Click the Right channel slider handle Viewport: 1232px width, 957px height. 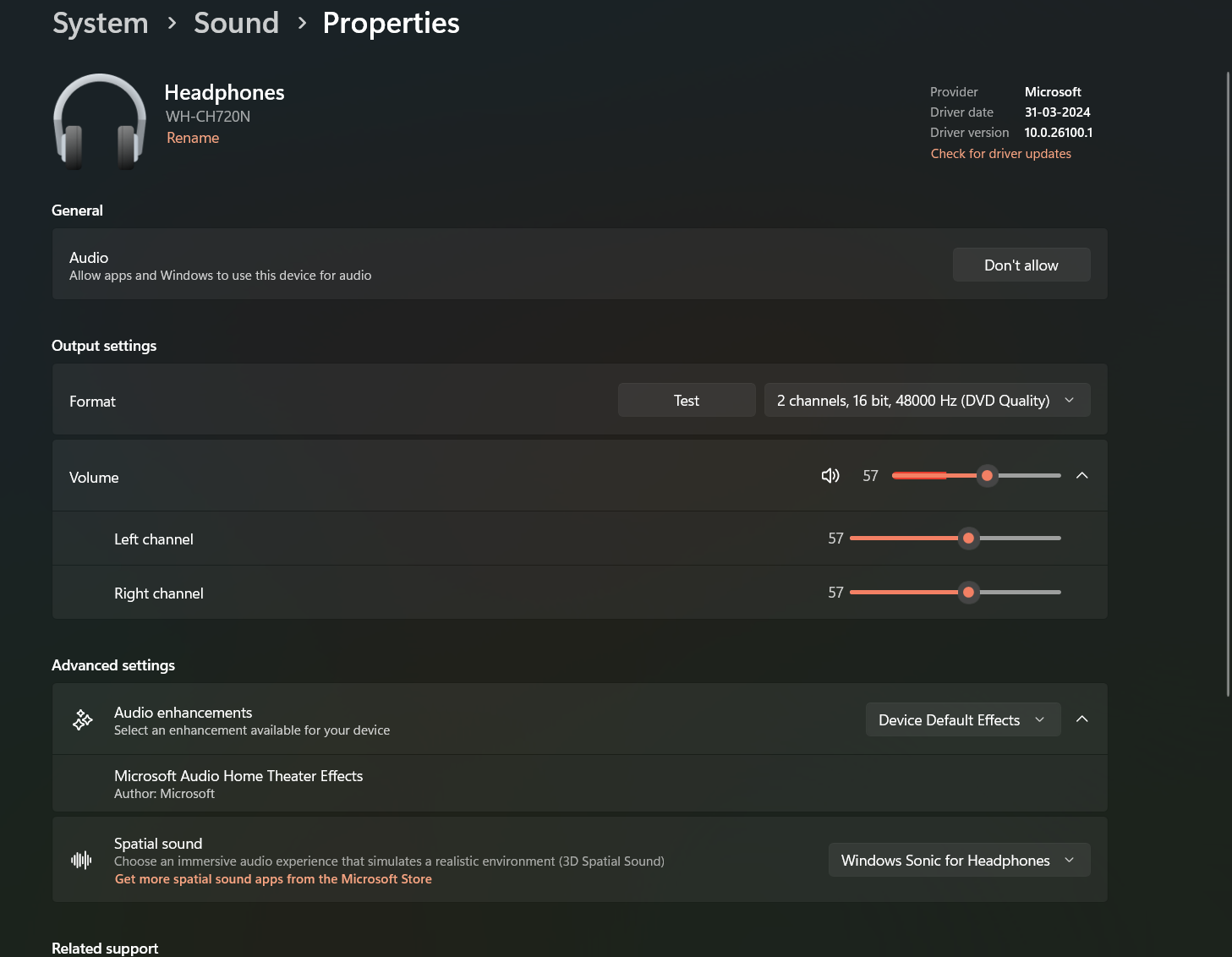pos(969,593)
